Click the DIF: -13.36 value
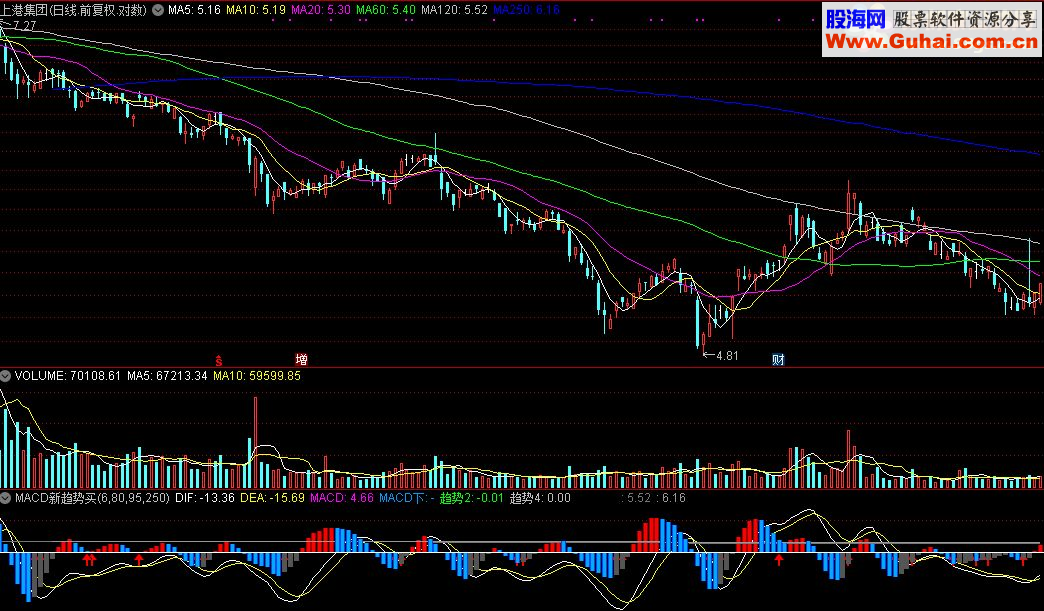The image size is (1044, 611). (x=205, y=498)
